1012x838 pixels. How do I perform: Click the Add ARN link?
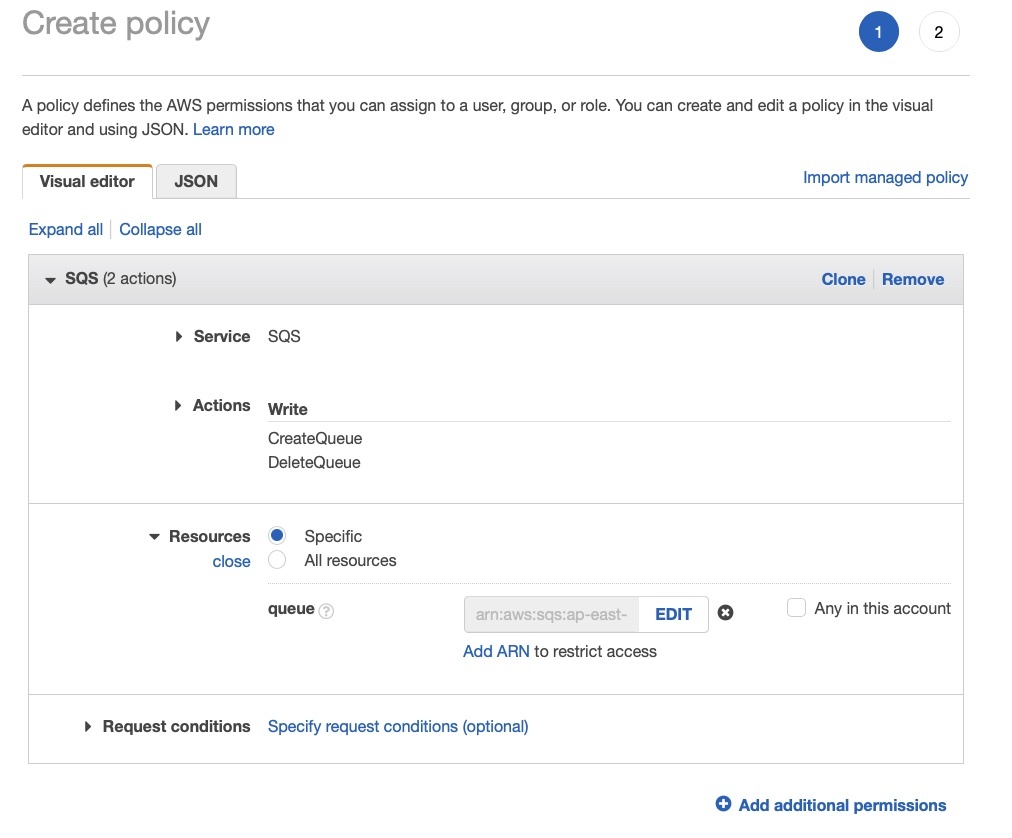pyautogui.click(x=496, y=651)
